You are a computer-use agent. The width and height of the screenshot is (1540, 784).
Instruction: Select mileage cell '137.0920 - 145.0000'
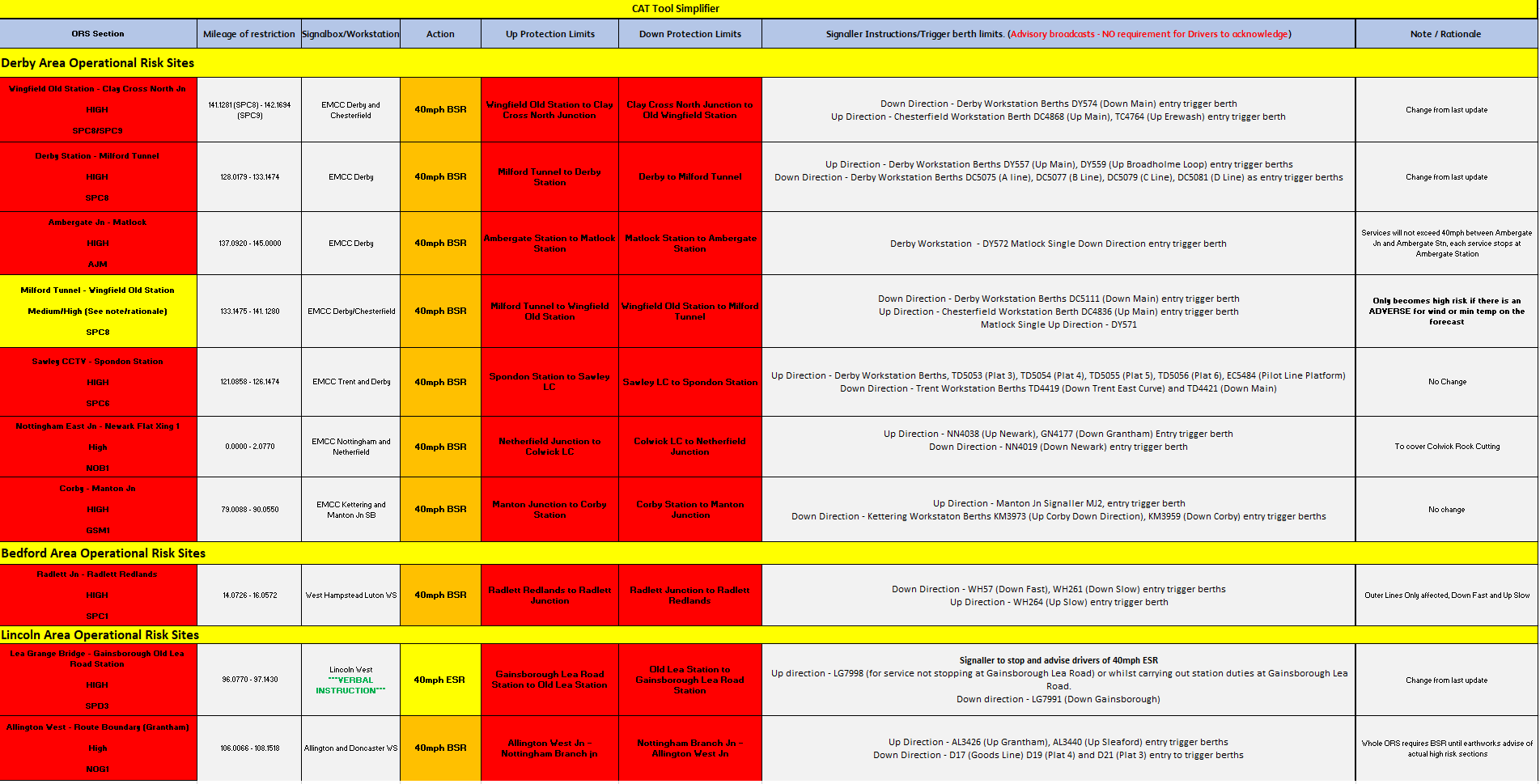pyautogui.click(x=249, y=244)
